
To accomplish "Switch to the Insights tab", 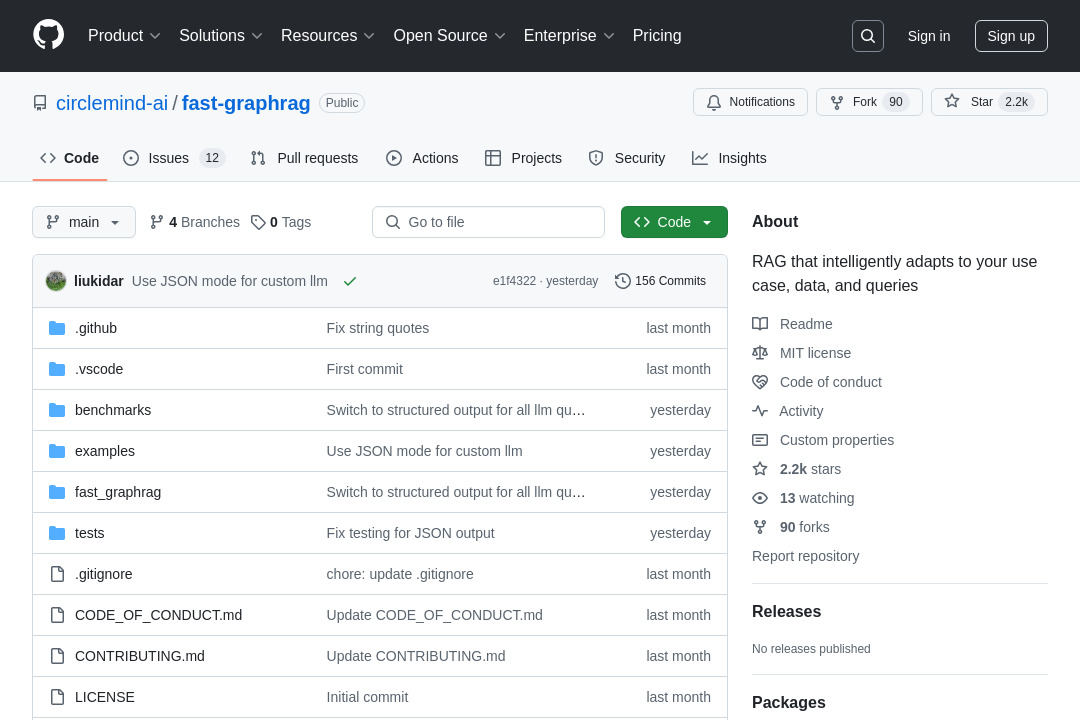I will (x=729, y=158).
